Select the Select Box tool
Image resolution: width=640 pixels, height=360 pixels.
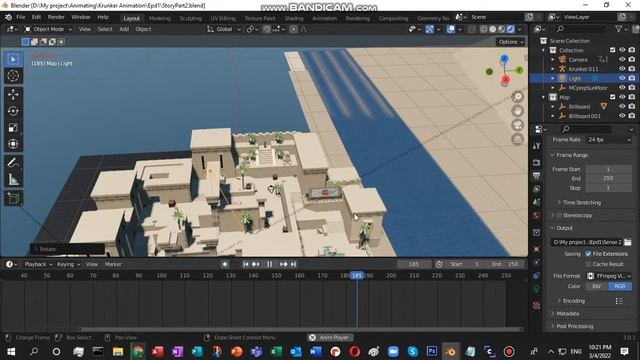pyautogui.click(x=13, y=59)
